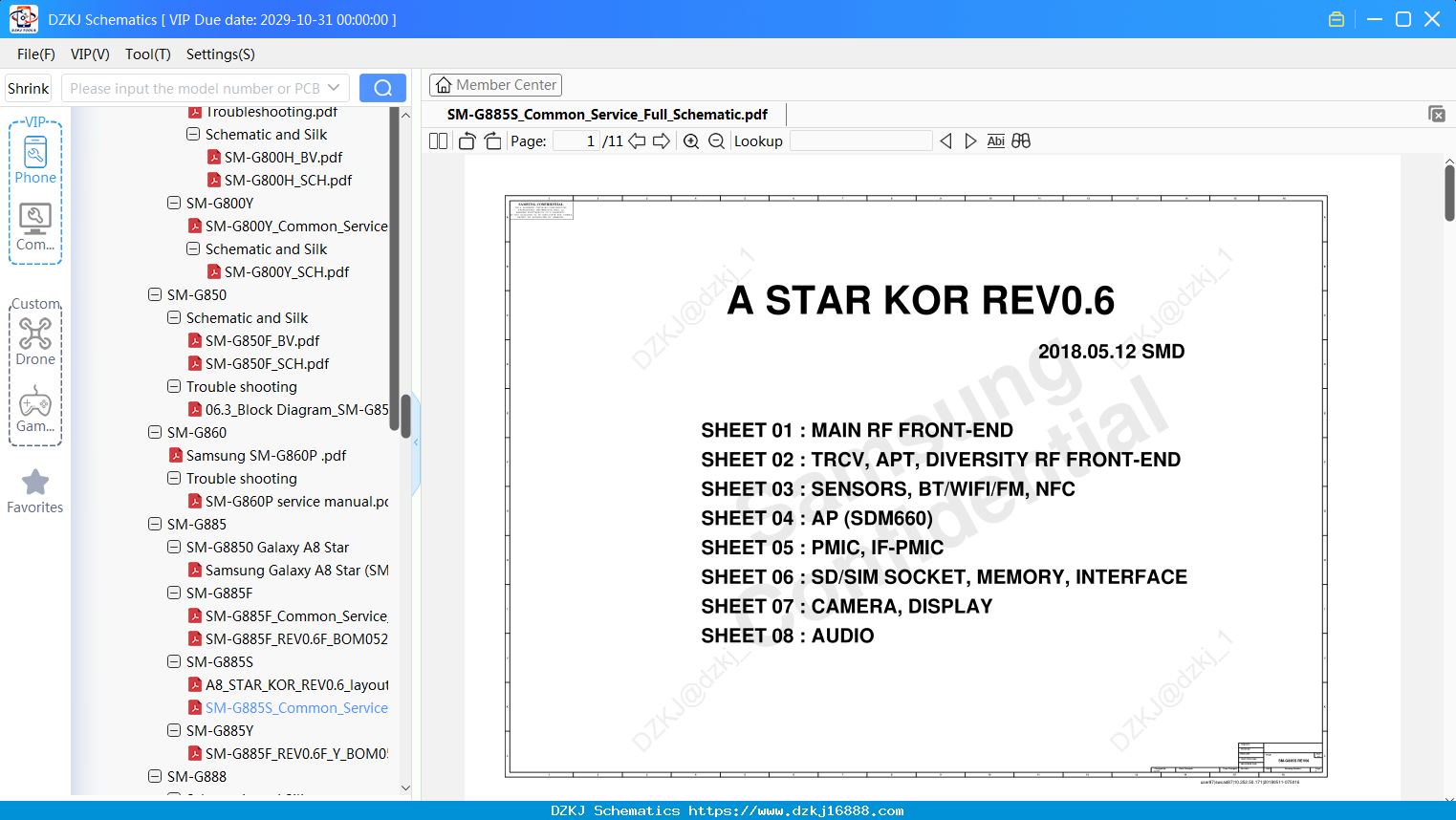Zoom in on the schematic
The height and width of the screenshot is (820, 1456).
[691, 141]
